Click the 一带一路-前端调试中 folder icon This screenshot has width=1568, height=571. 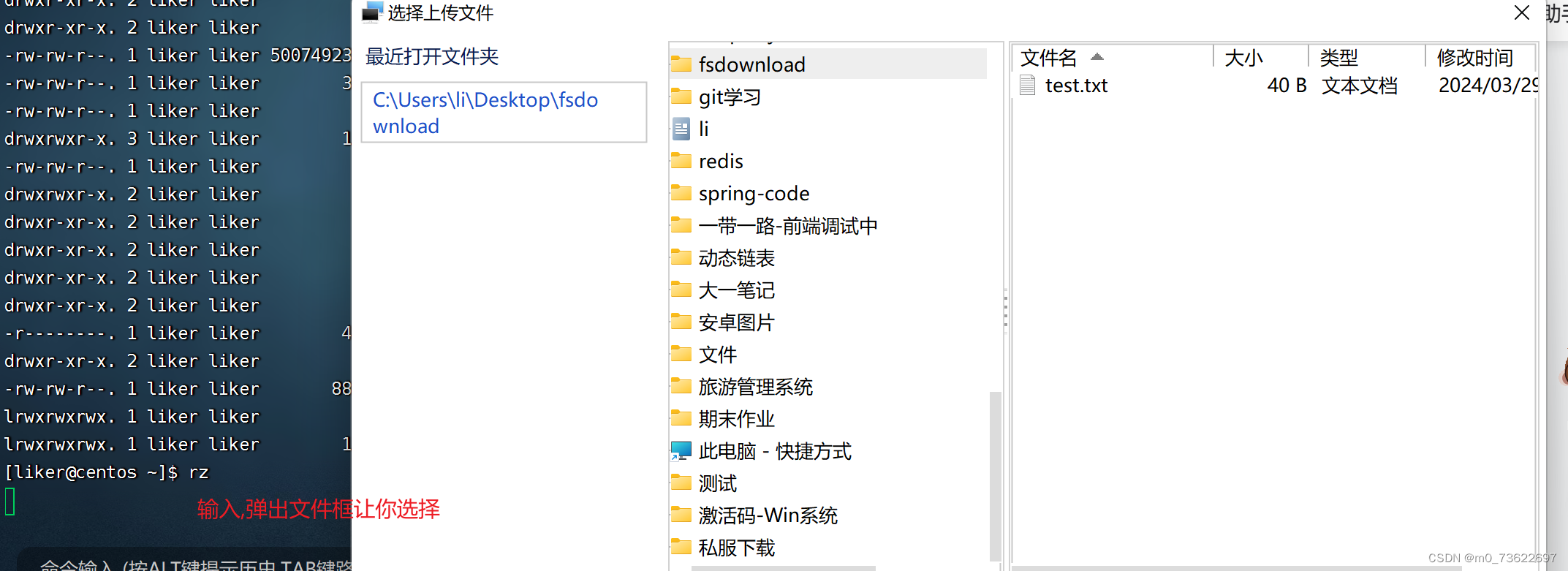[681, 225]
